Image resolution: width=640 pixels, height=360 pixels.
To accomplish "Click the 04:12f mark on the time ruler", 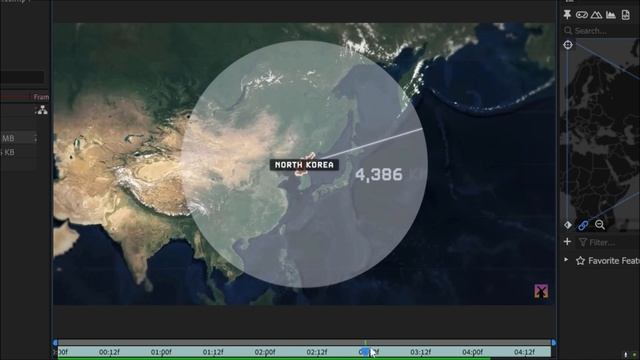I will (524, 352).
